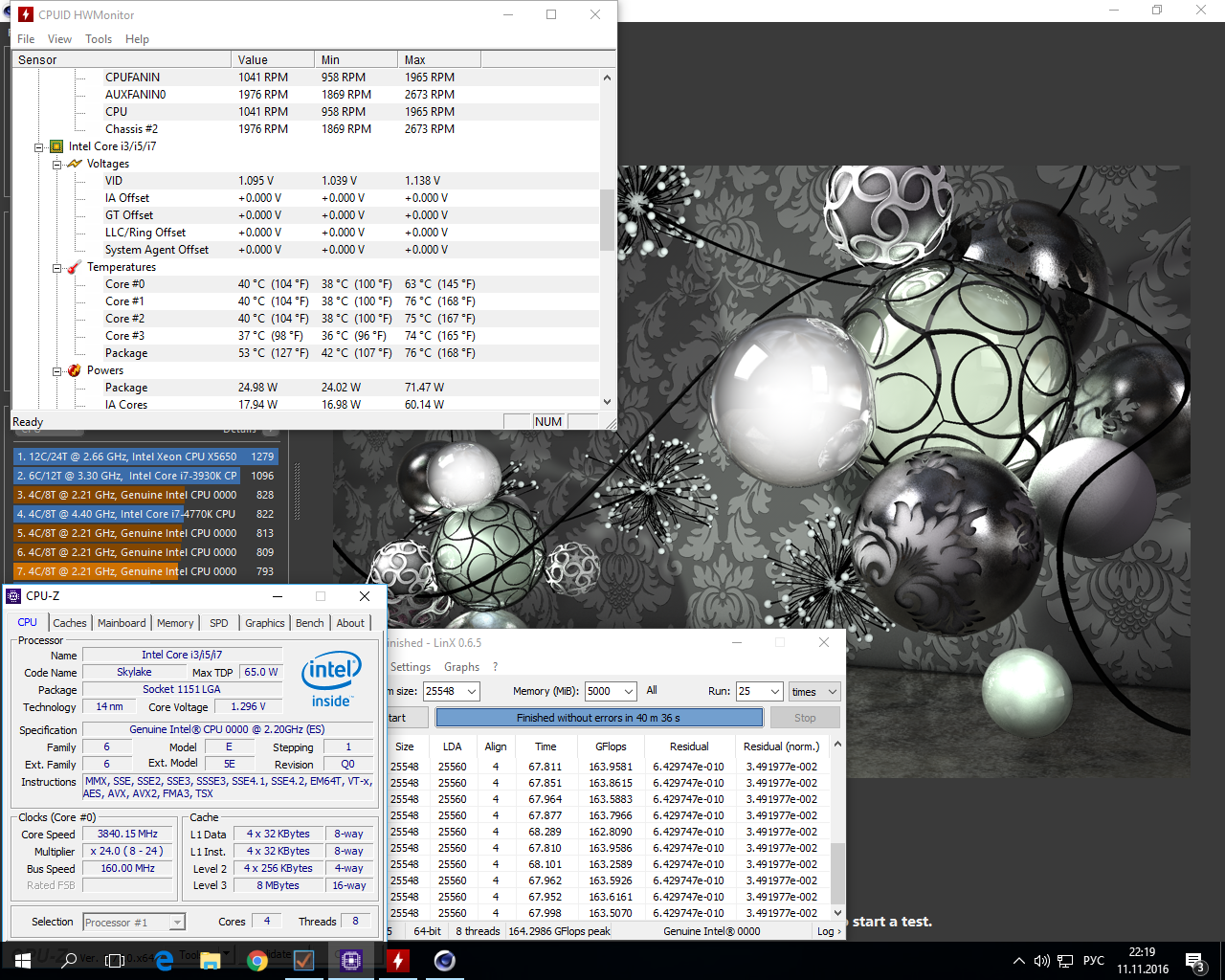Screen dimensions: 1225x980
Task: Click the LinX results scrollbar up arrow
Action: 837,745
